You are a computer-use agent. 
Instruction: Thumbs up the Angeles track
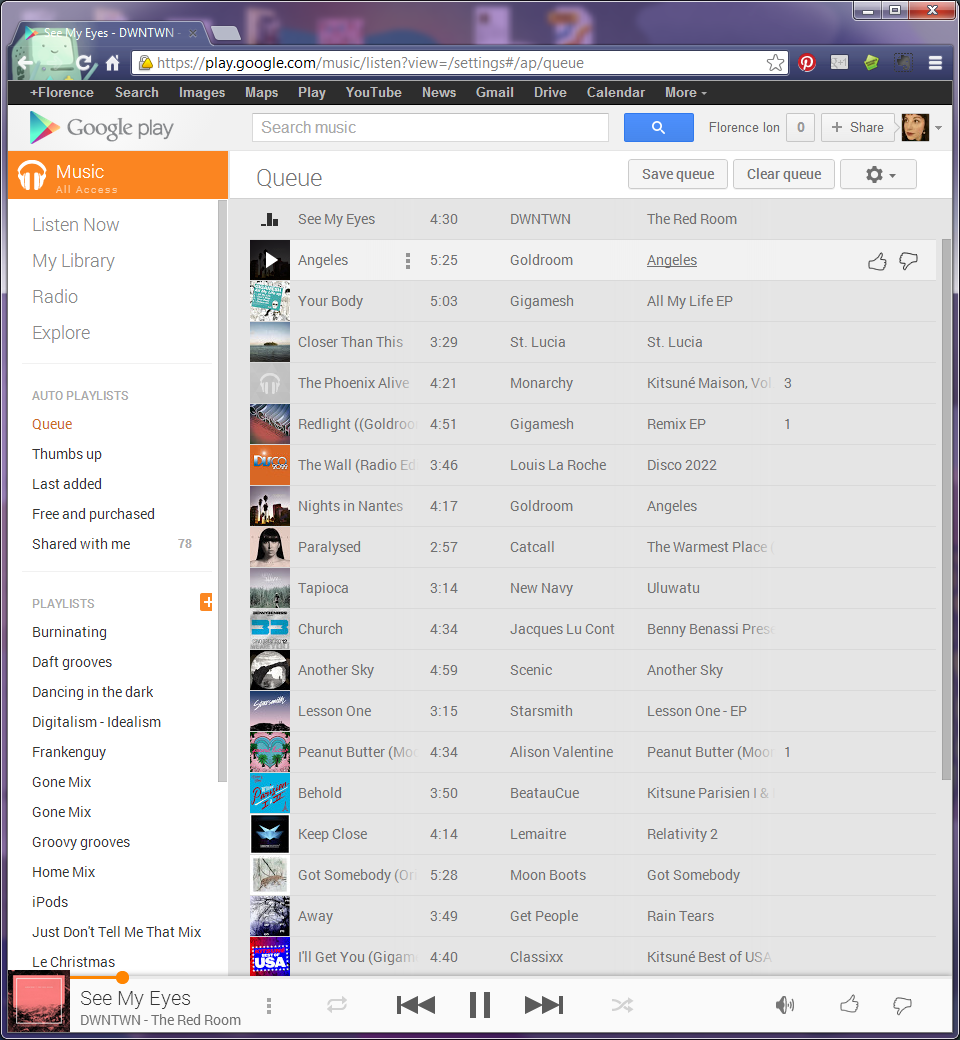tap(877, 260)
